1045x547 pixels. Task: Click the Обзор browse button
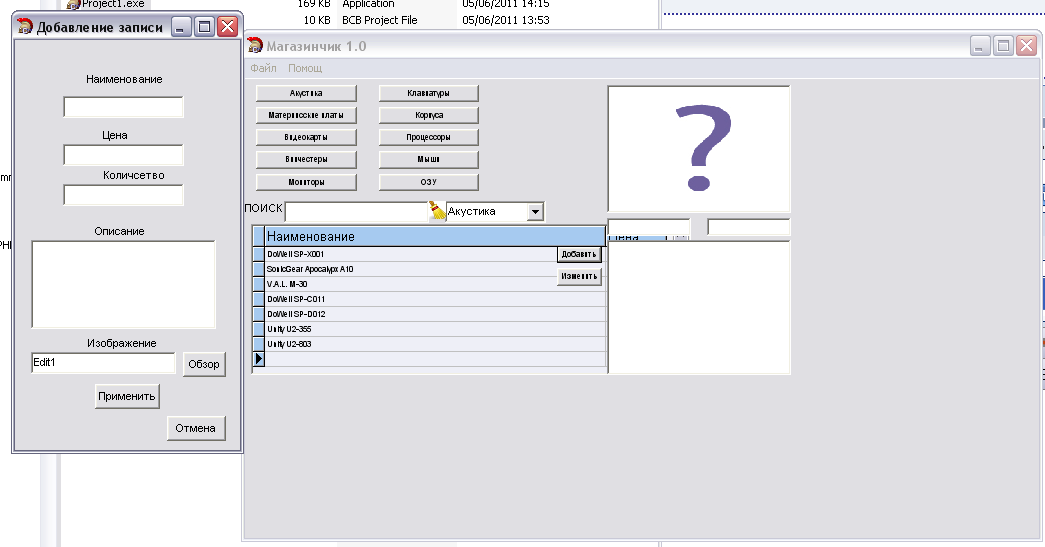pos(204,365)
